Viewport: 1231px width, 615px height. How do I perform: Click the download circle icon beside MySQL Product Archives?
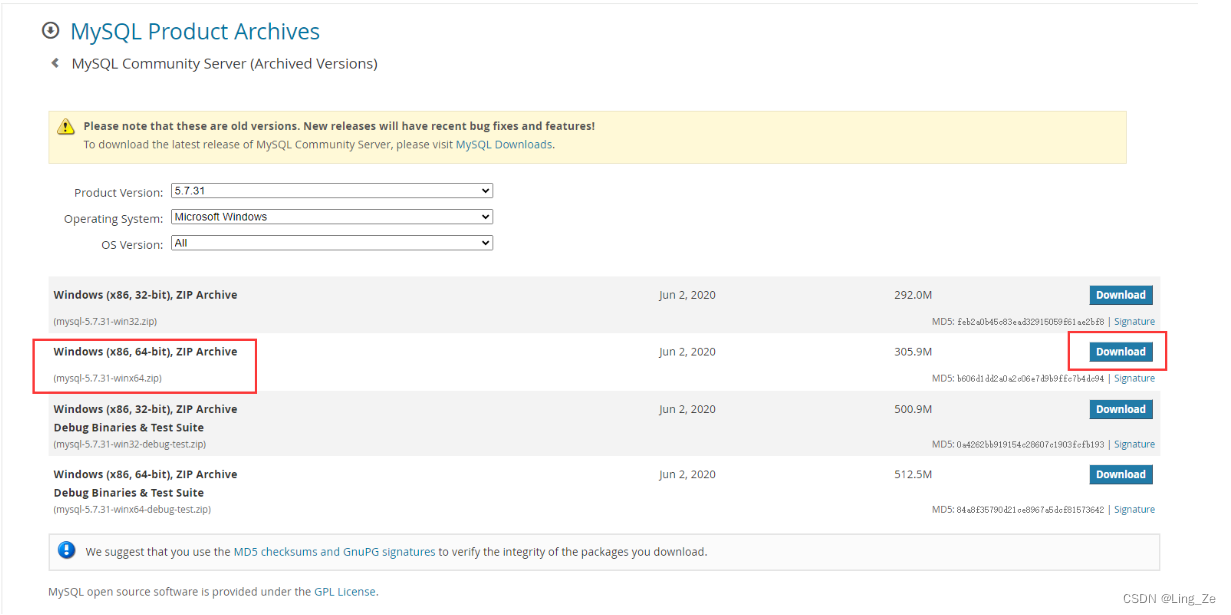(x=51, y=31)
